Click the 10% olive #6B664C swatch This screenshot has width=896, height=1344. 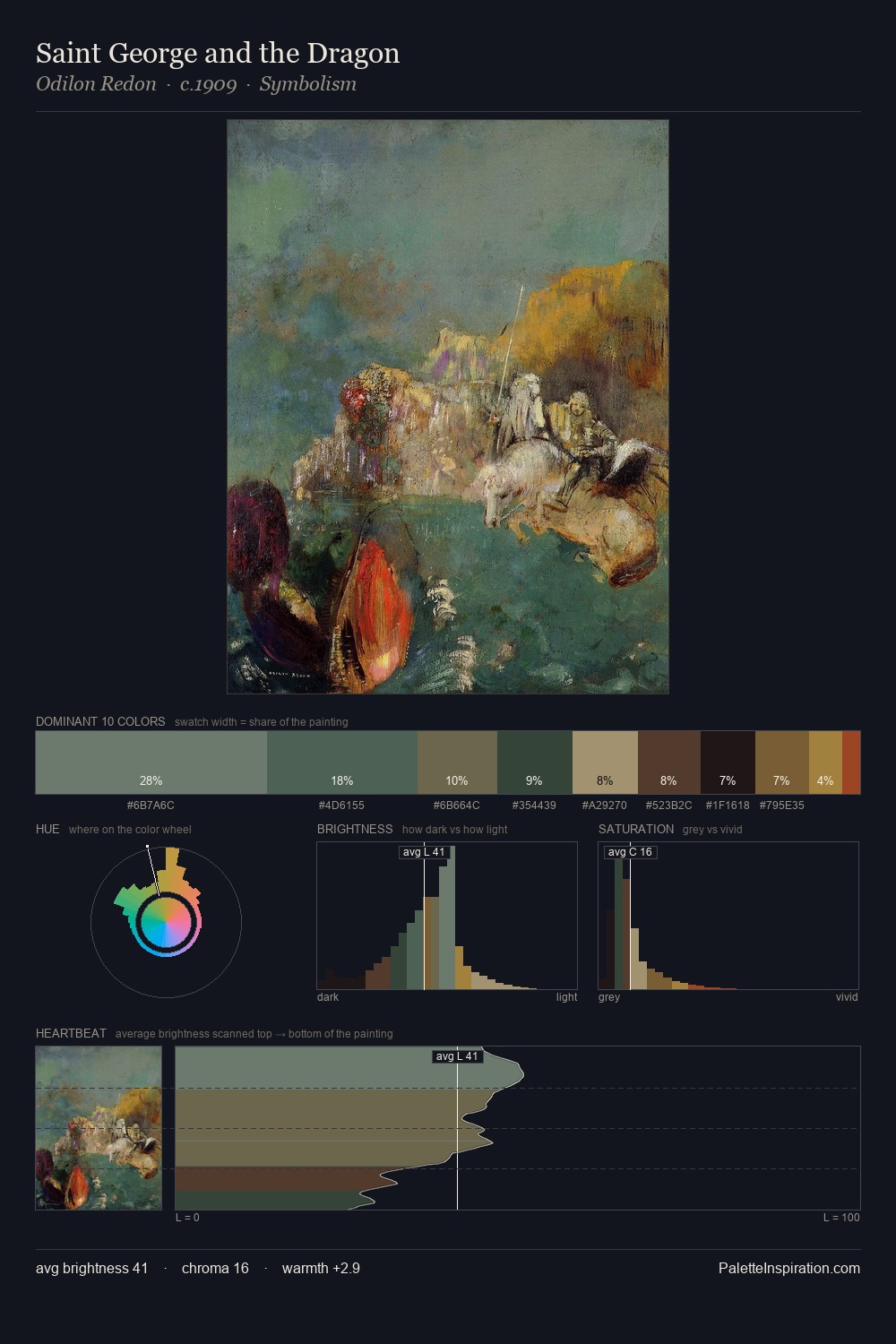[x=457, y=762]
